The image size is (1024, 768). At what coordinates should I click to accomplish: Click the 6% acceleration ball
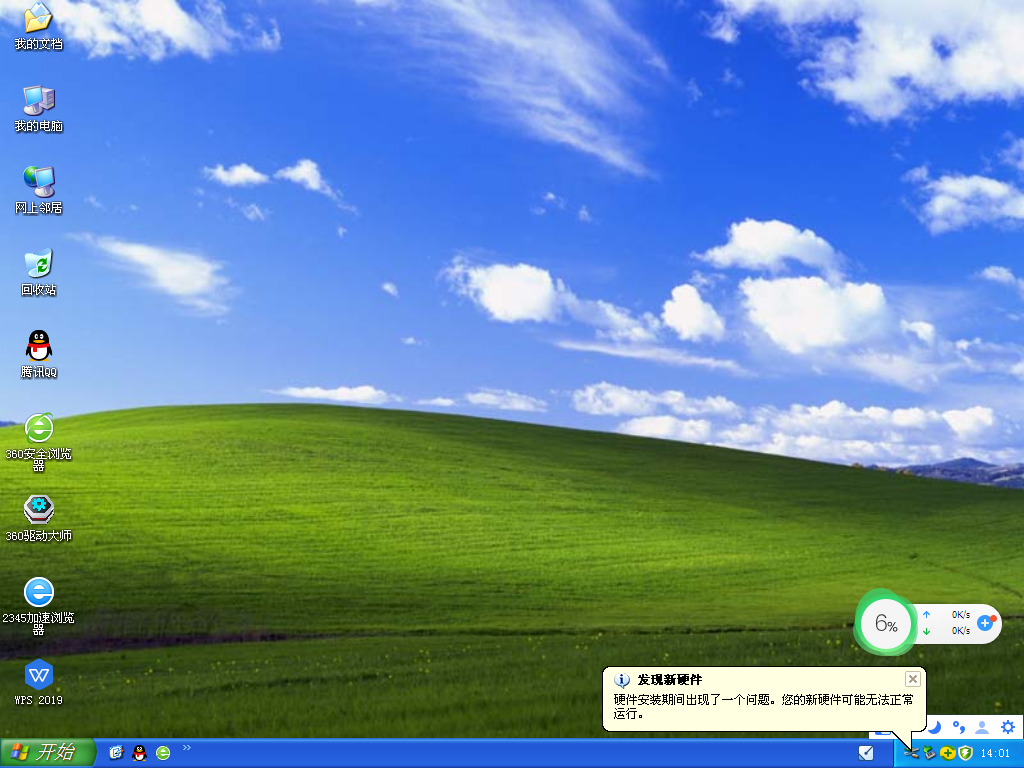[x=885, y=623]
